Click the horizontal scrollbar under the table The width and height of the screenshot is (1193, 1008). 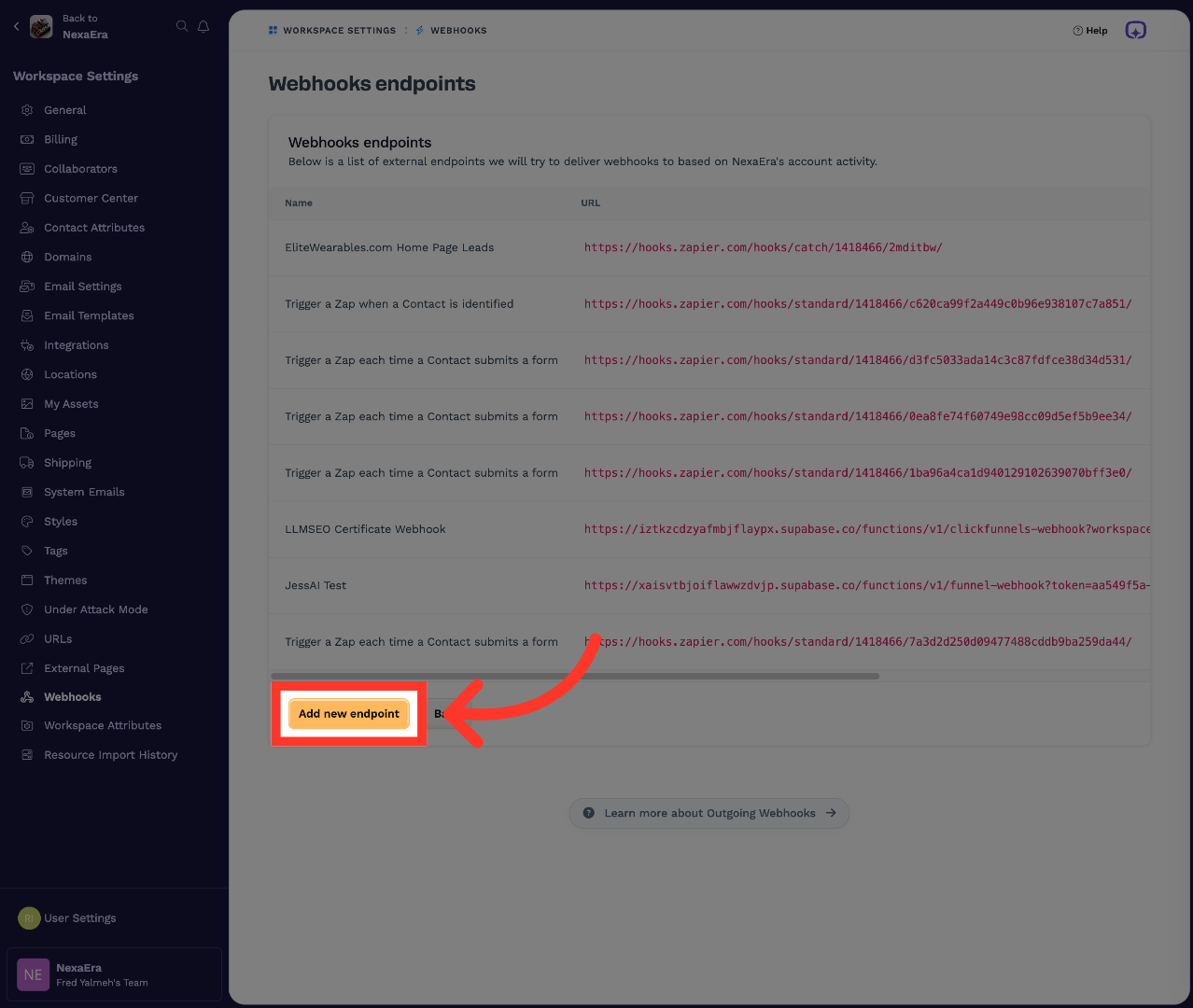575,676
